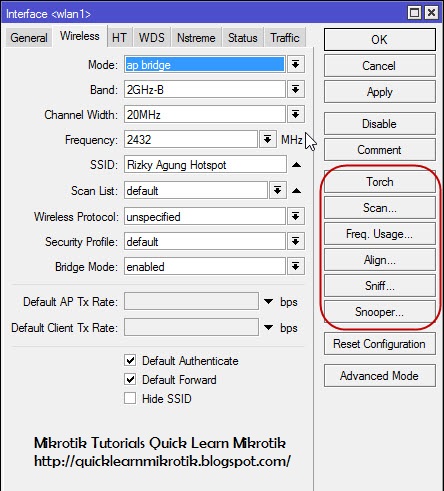The width and height of the screenshot is (444, 491).
Task: Collapse the Scan List field with up arrow
Action: click(x=296, y=191)
